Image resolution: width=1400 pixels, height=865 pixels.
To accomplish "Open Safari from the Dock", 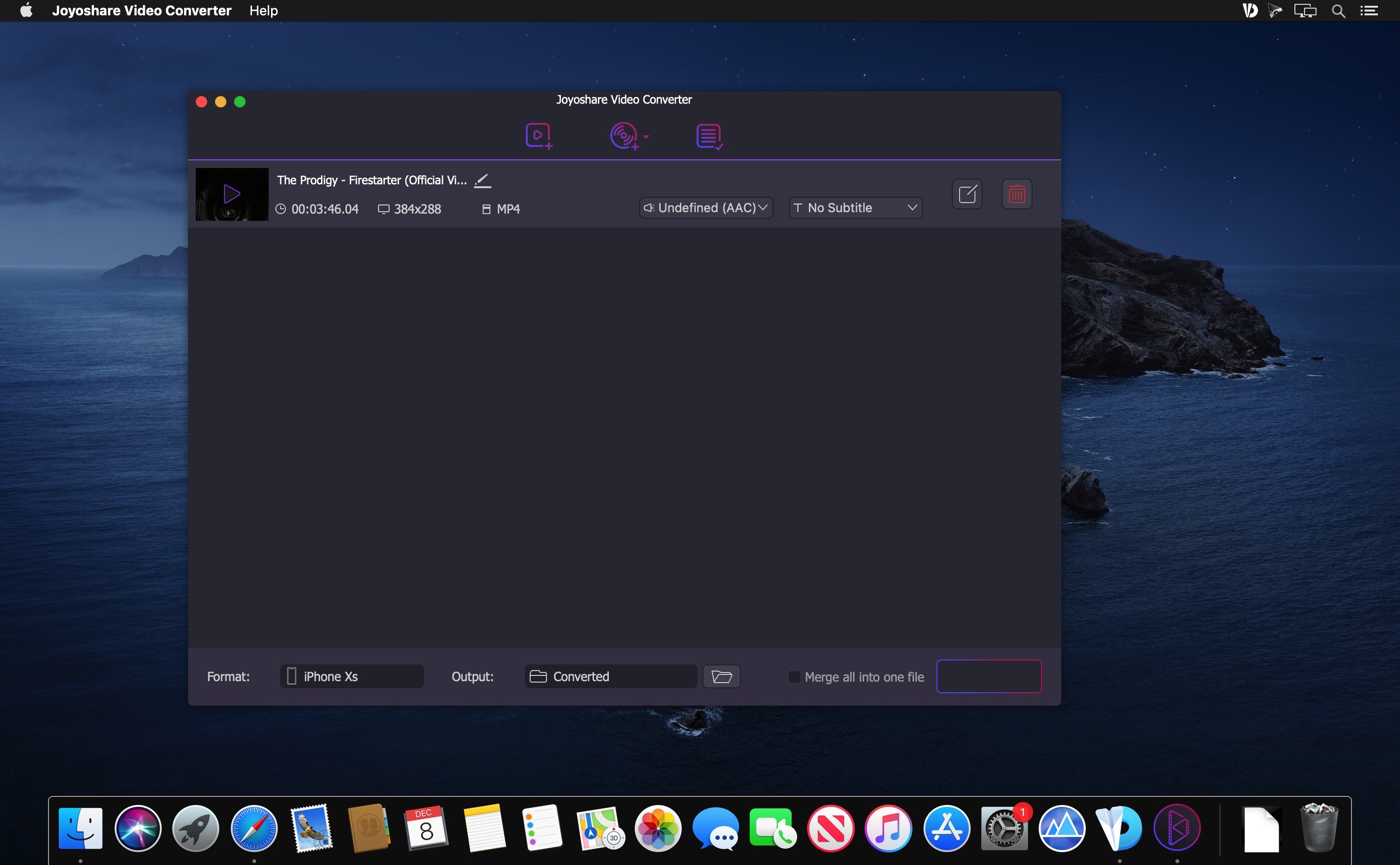I will (x=254, y=828).
